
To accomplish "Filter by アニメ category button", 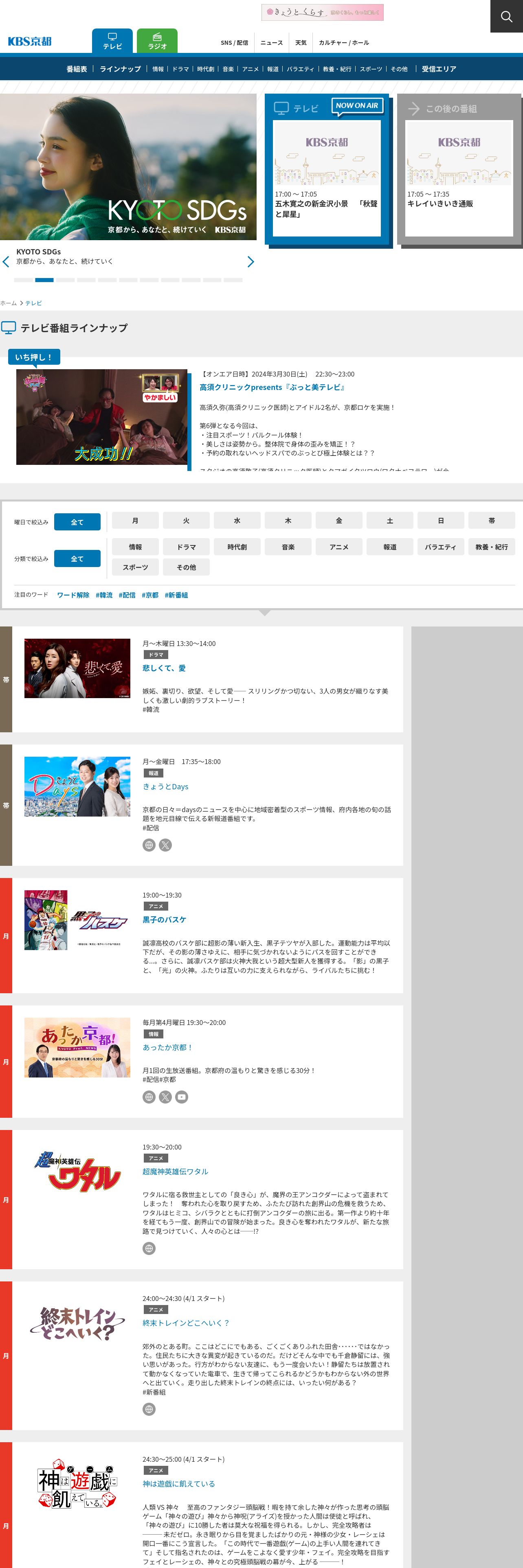I will [x=339, y=547].
